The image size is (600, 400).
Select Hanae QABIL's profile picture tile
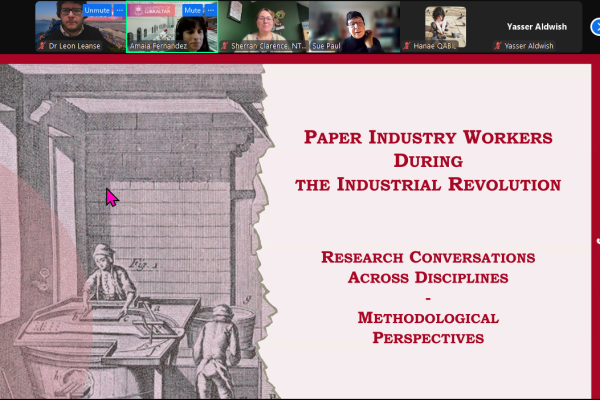click(445, 26)
